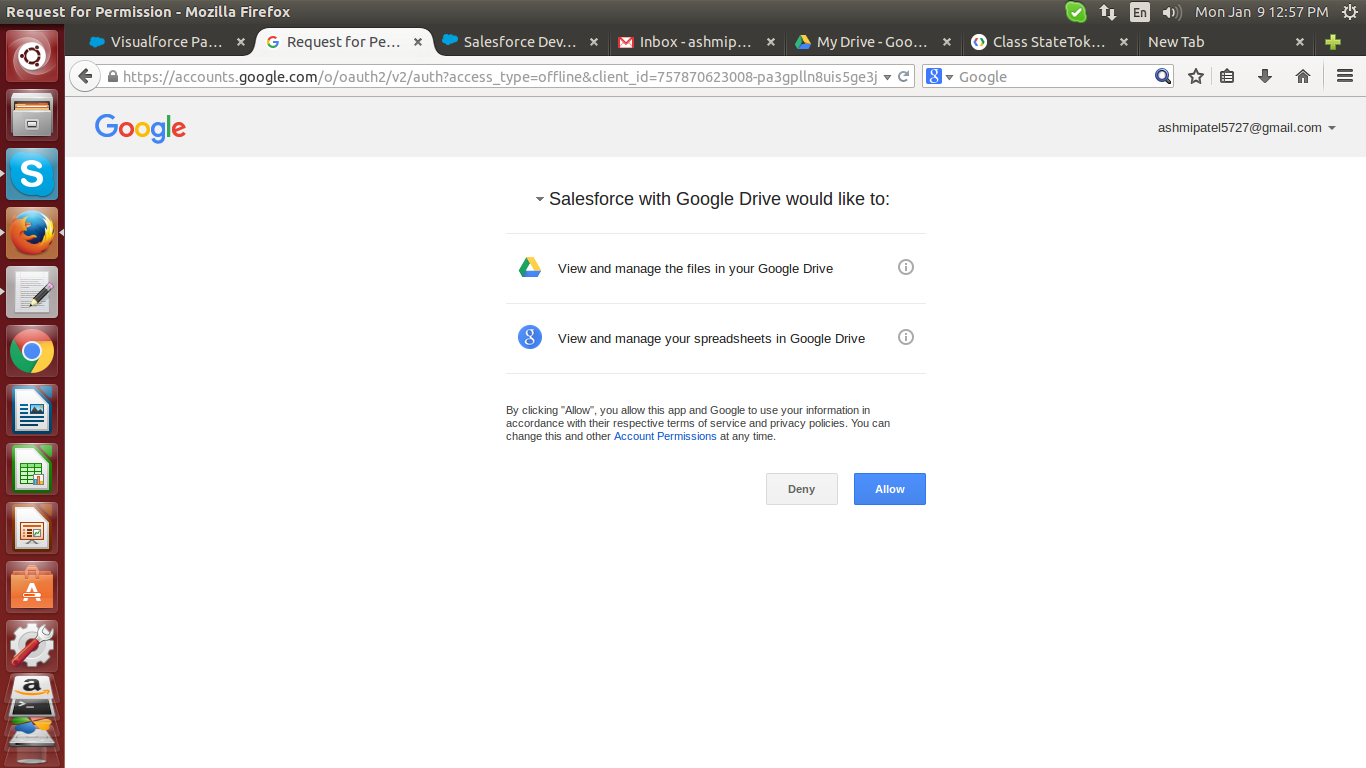Open Ubuntu Software Center from the launcher
This screenshot has height=768, width=1366.
32,587
